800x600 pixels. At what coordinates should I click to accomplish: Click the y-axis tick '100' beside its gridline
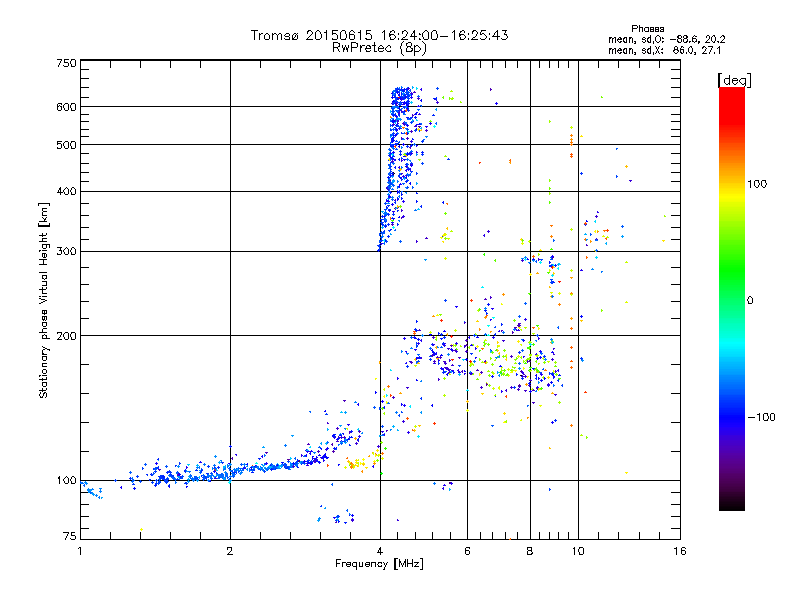coord(66,481)
